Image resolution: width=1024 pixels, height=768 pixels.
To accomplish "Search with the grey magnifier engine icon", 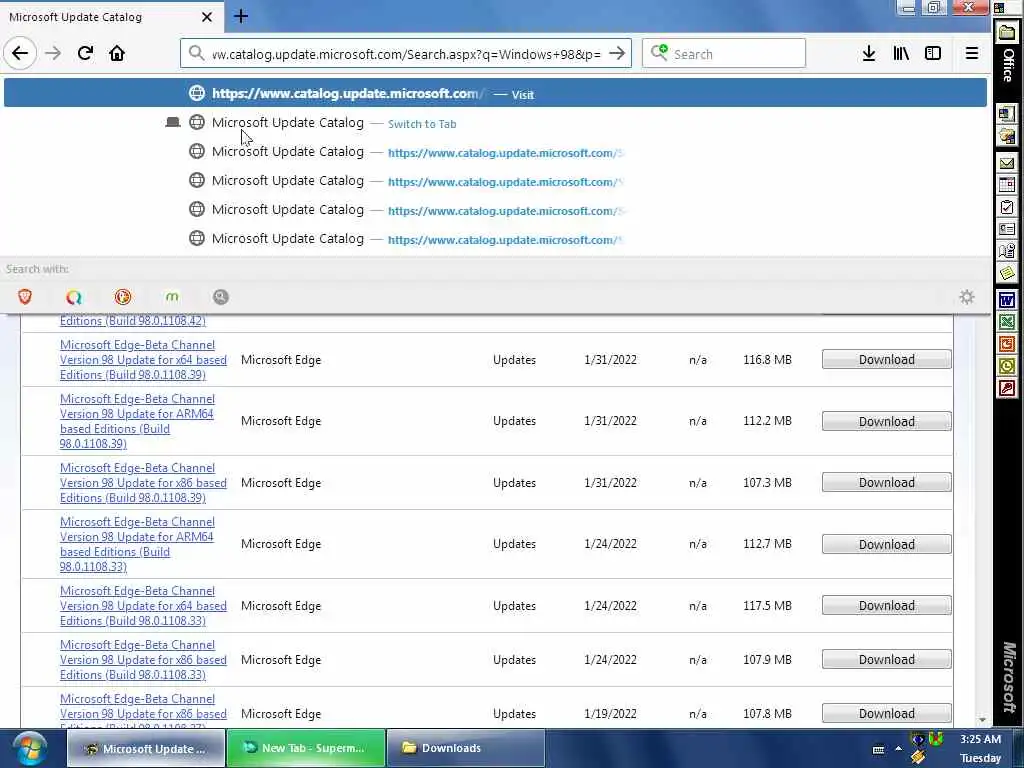I will 221,297.
